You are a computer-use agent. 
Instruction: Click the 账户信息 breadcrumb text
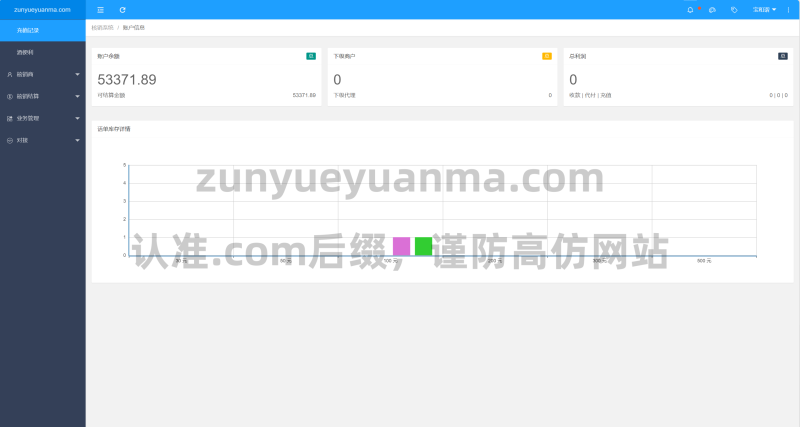pyautogui.click(x=134, y=28)
